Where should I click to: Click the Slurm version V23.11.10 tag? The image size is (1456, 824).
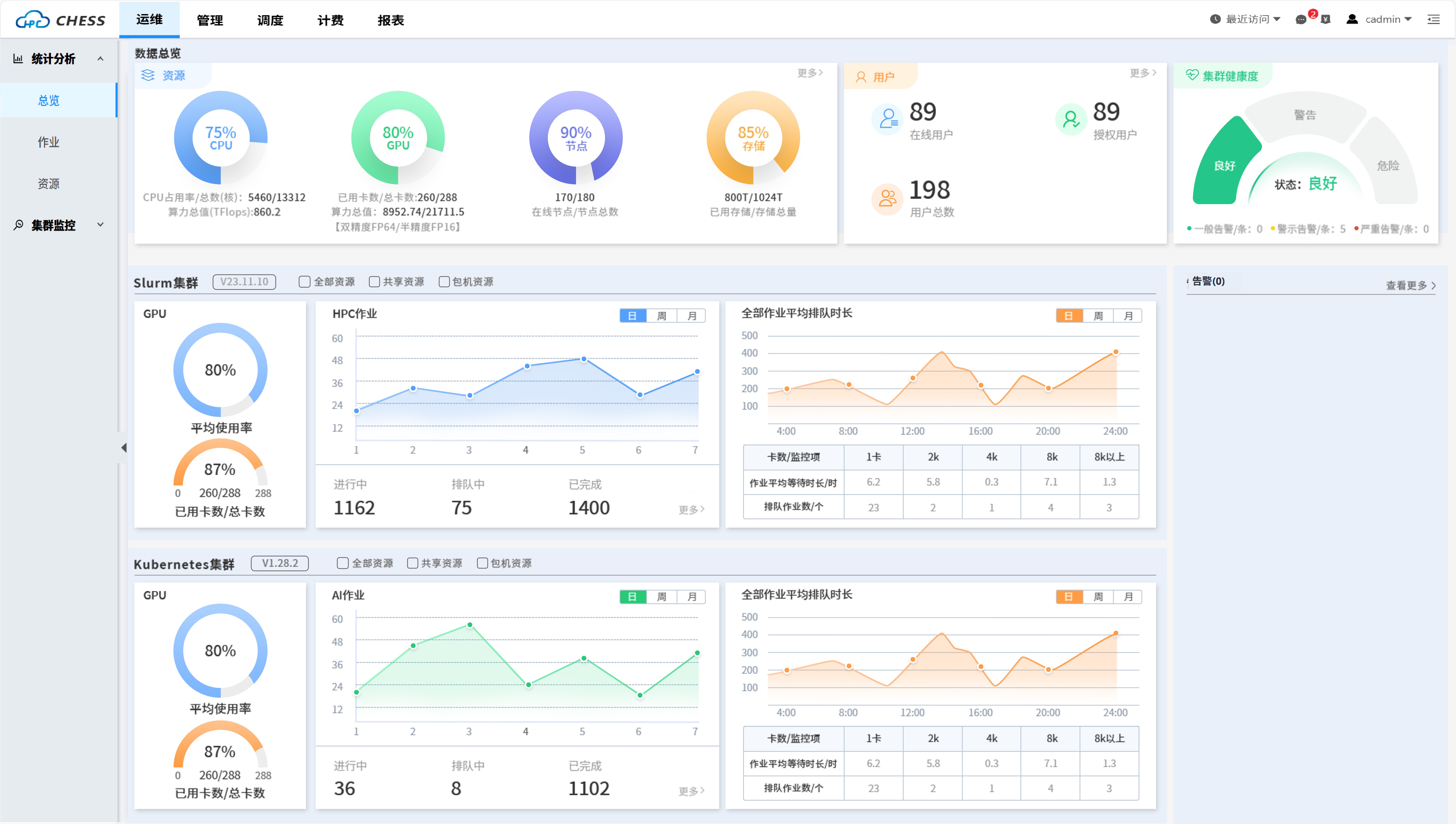244,282
